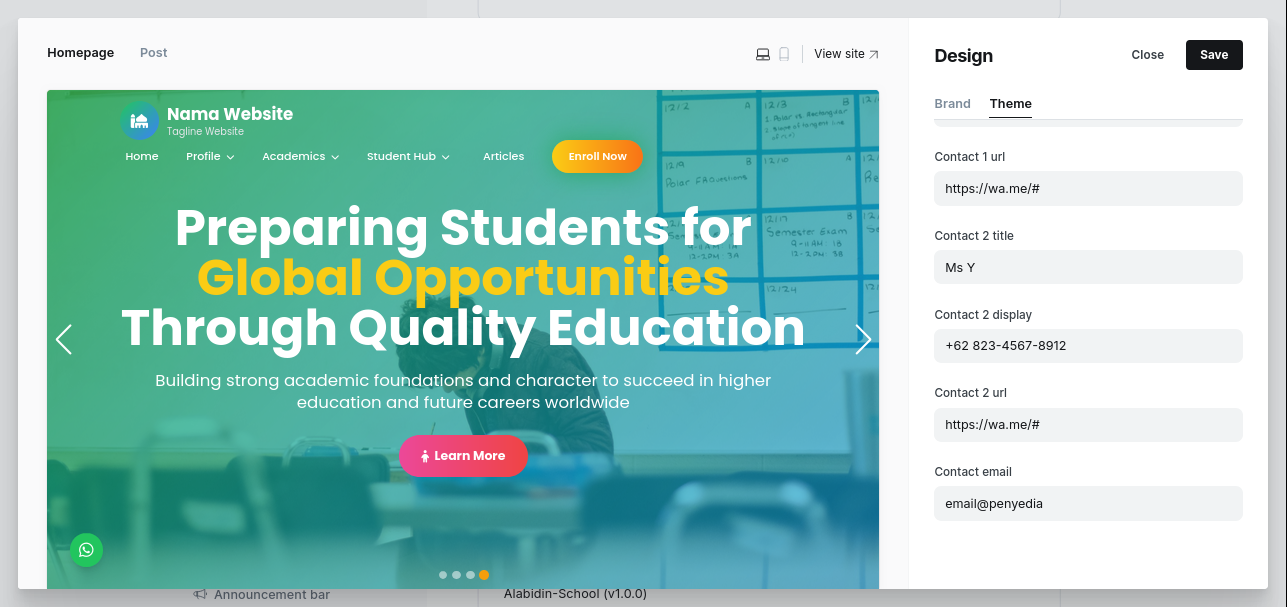1287x607 pixels.
Task: Open the Post preview tab
Action: (154, 53)
